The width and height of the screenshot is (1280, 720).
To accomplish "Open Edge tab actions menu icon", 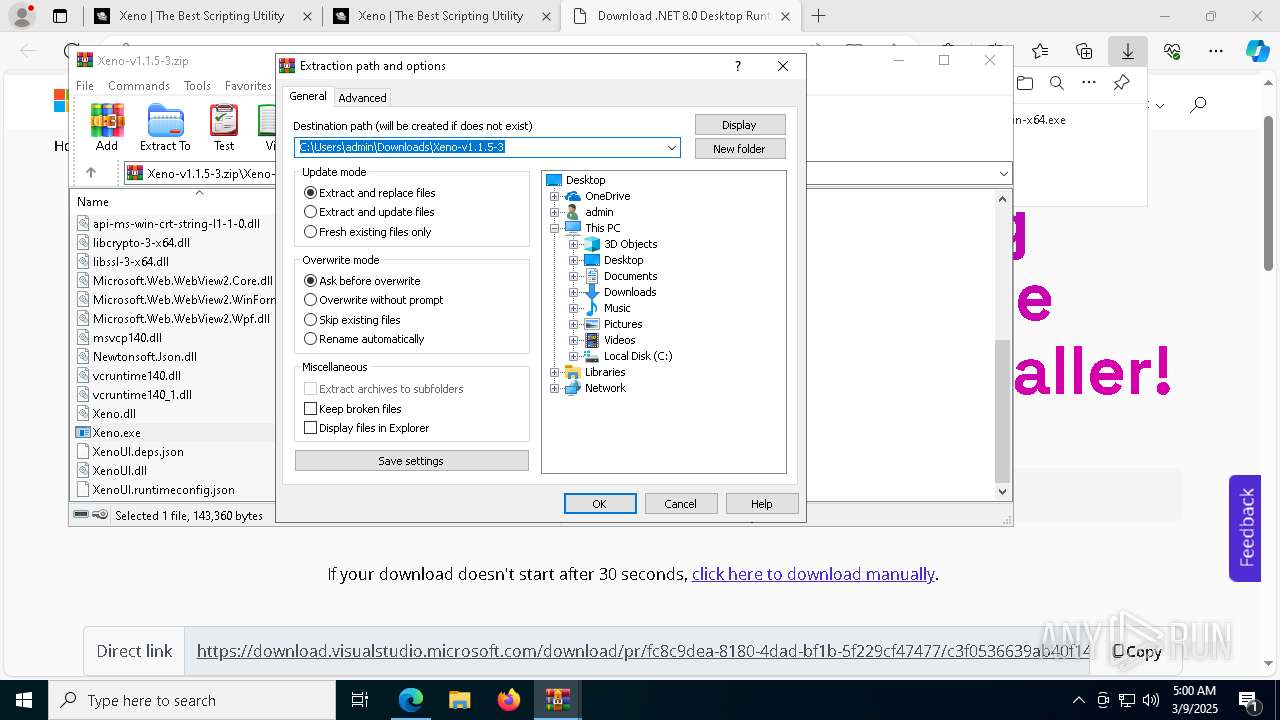I will click(x=60, y=16).
